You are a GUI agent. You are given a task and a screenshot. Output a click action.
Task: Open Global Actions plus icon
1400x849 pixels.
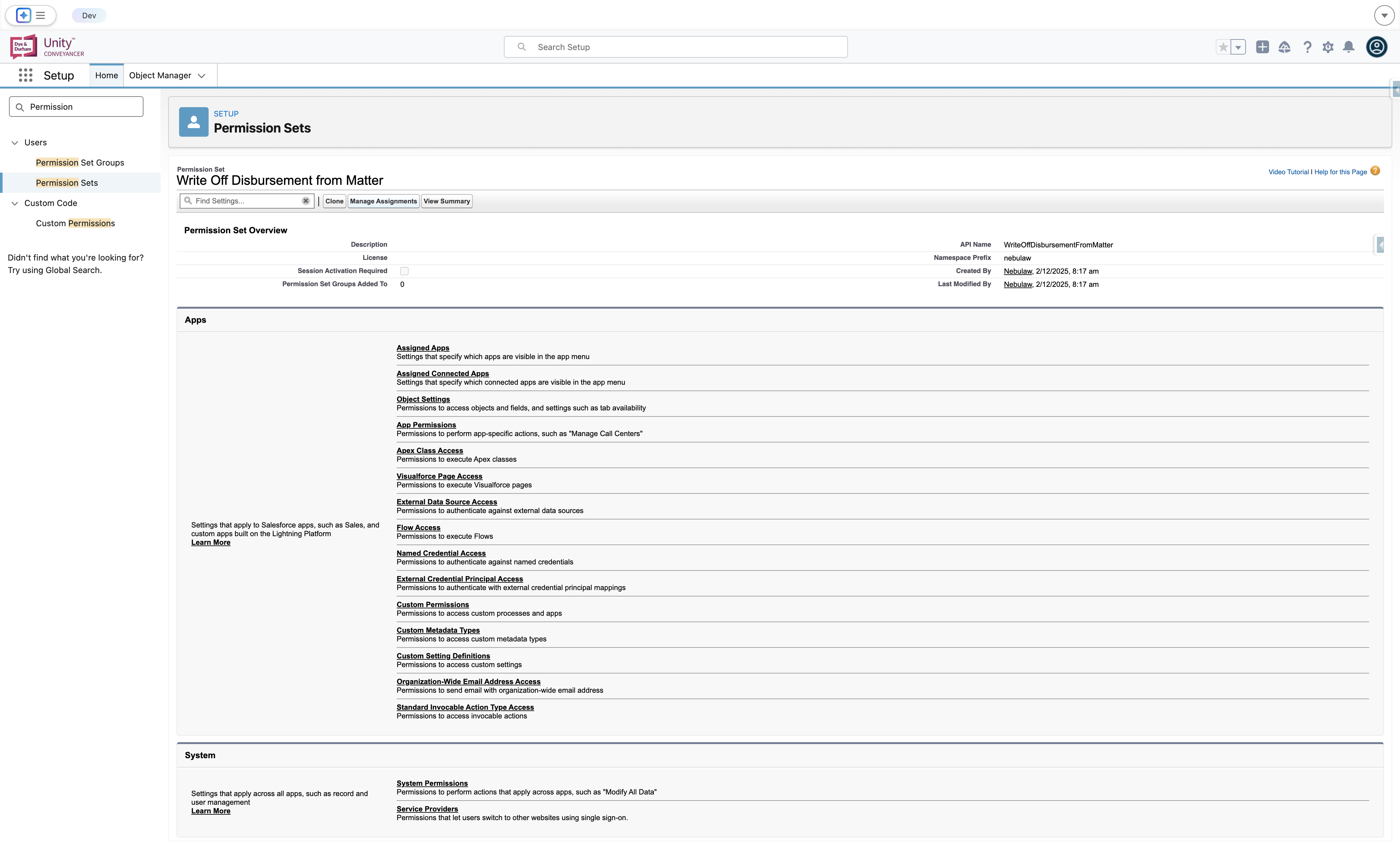pos(1262,47)
